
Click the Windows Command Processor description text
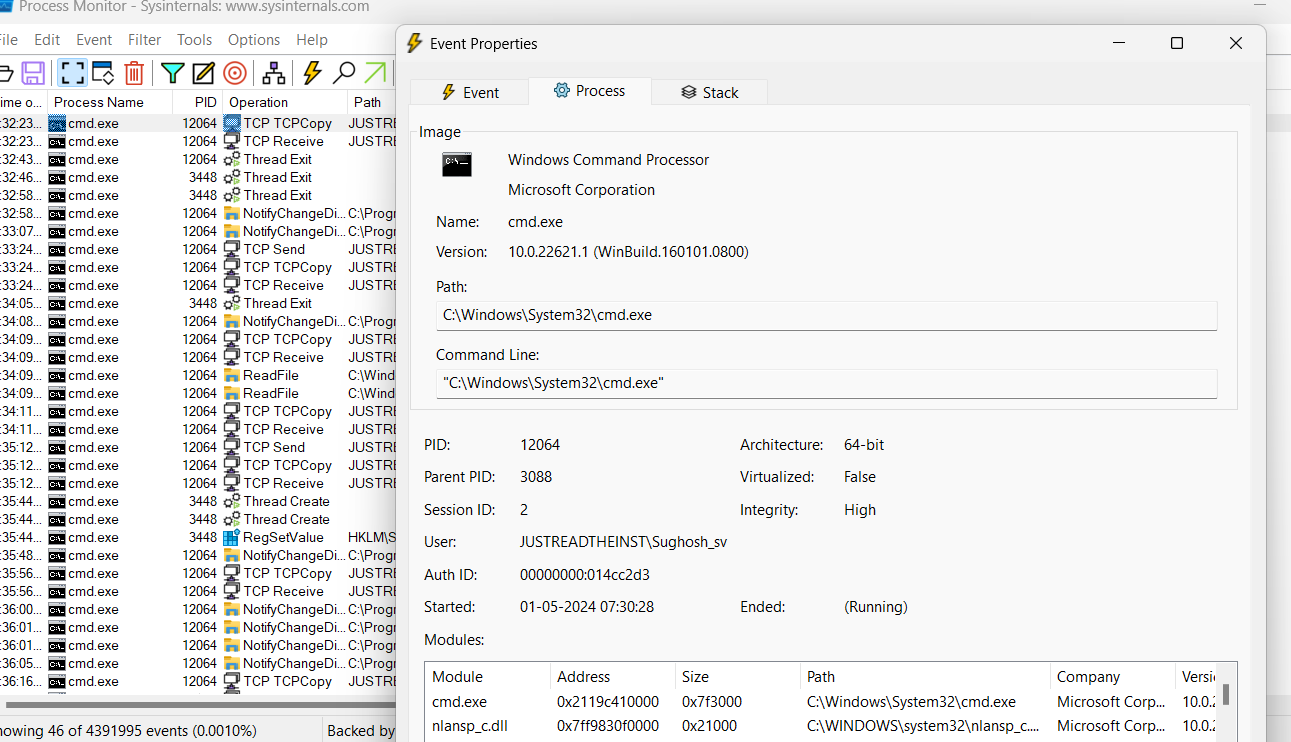(x=608, y=160)
